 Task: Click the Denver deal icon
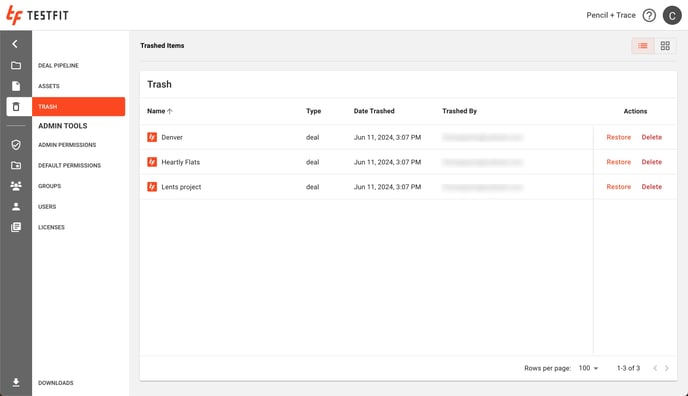click(152, 137)
